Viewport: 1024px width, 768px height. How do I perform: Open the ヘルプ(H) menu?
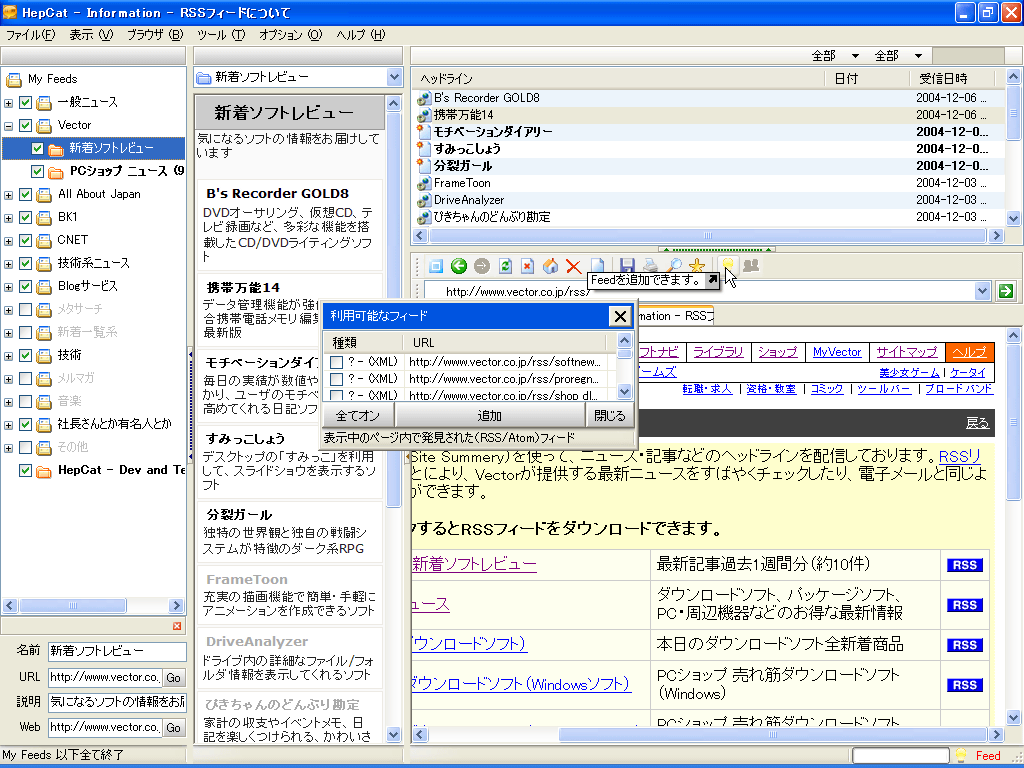pos(361,35)
